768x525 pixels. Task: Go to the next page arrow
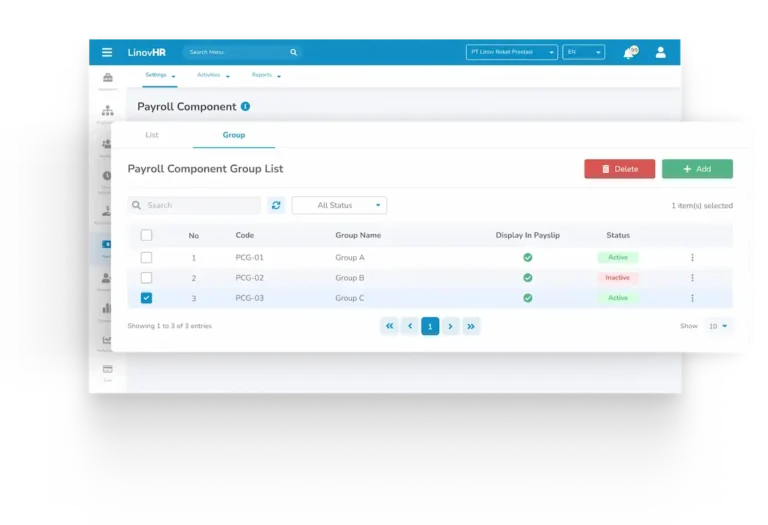pos(450,326)
